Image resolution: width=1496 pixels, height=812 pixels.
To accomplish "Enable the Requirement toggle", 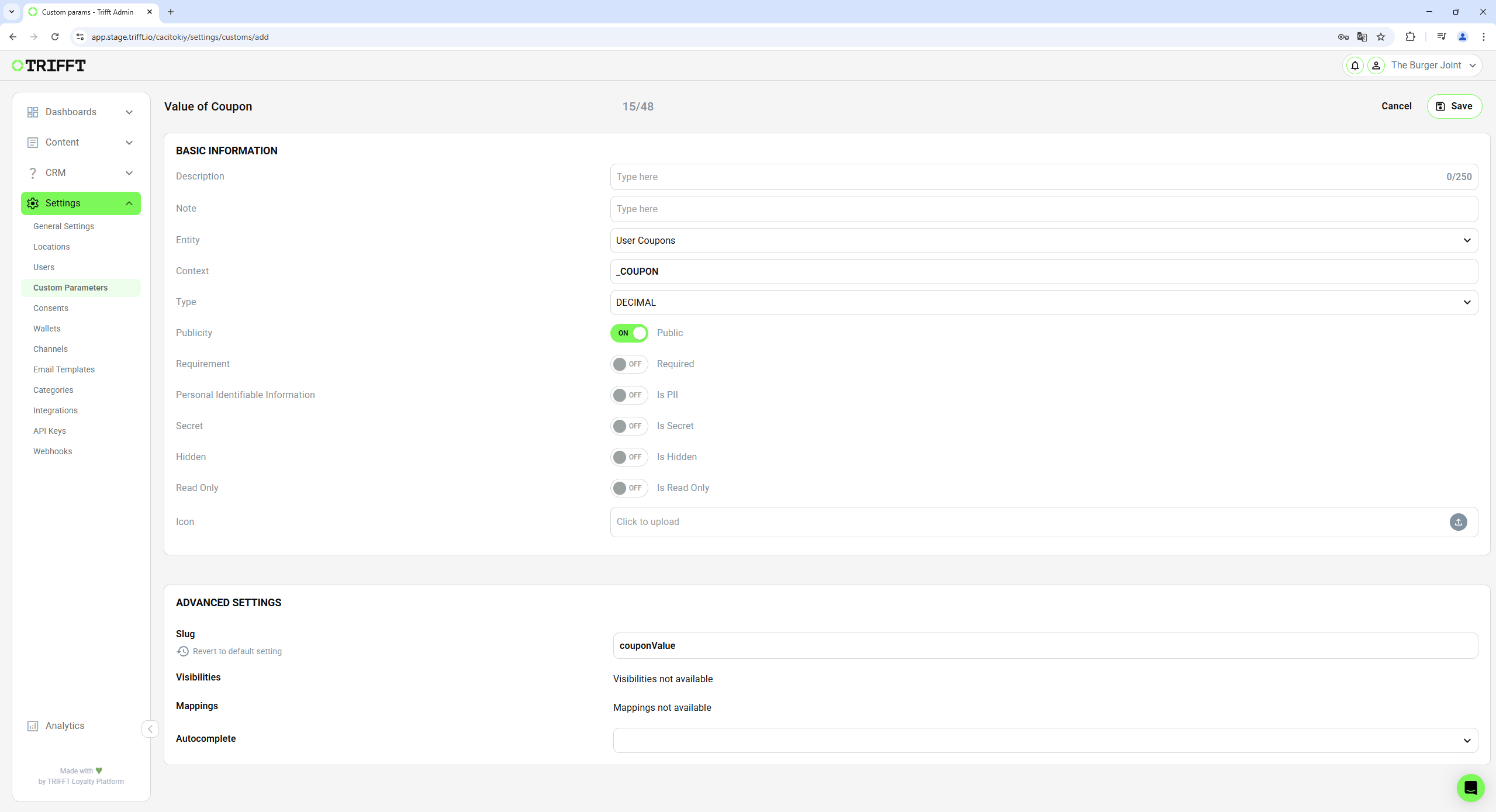I will [x=628, y=363].
